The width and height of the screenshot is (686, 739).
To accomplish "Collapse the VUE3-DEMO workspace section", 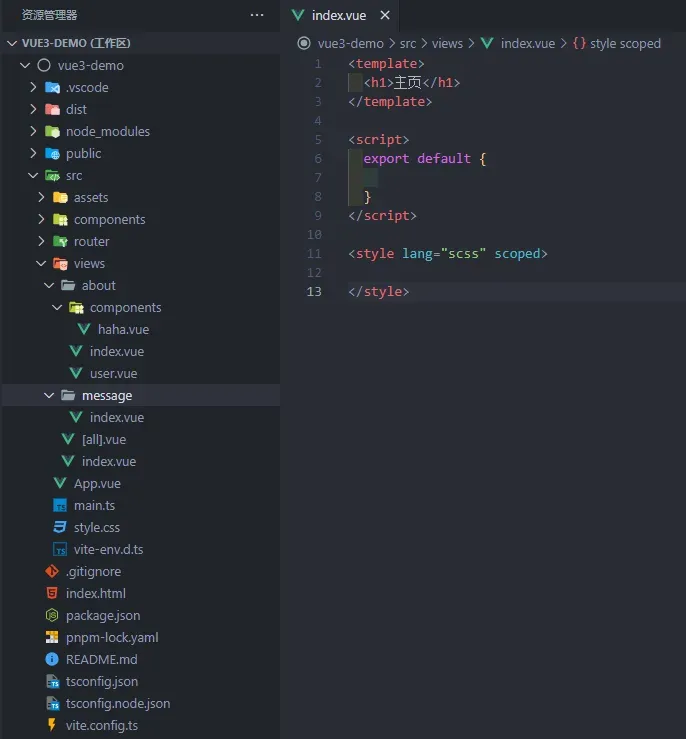I will [12, 43].
